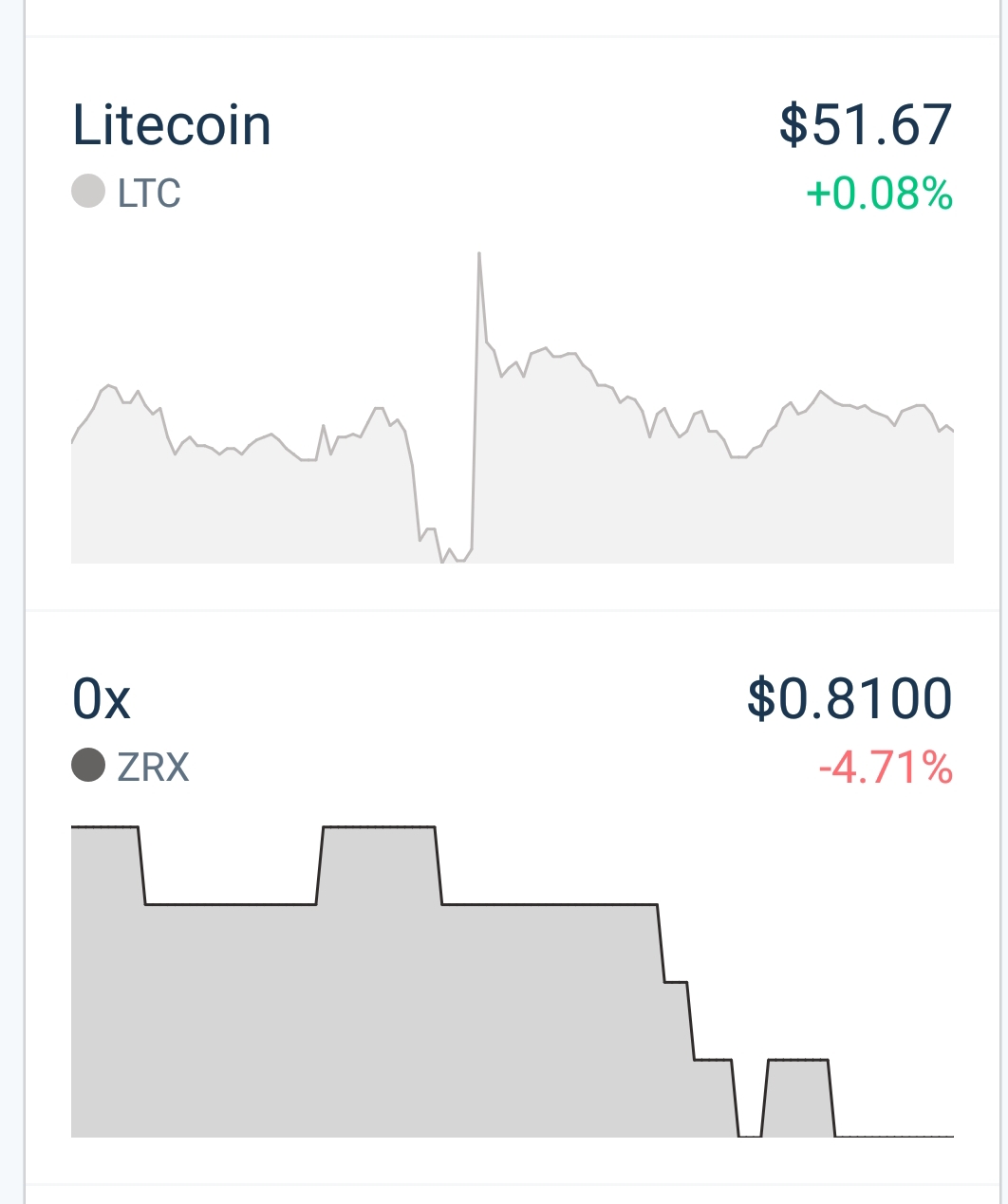
Task: Tap the ZRX ticker label
Action: [x=154, y=766]
